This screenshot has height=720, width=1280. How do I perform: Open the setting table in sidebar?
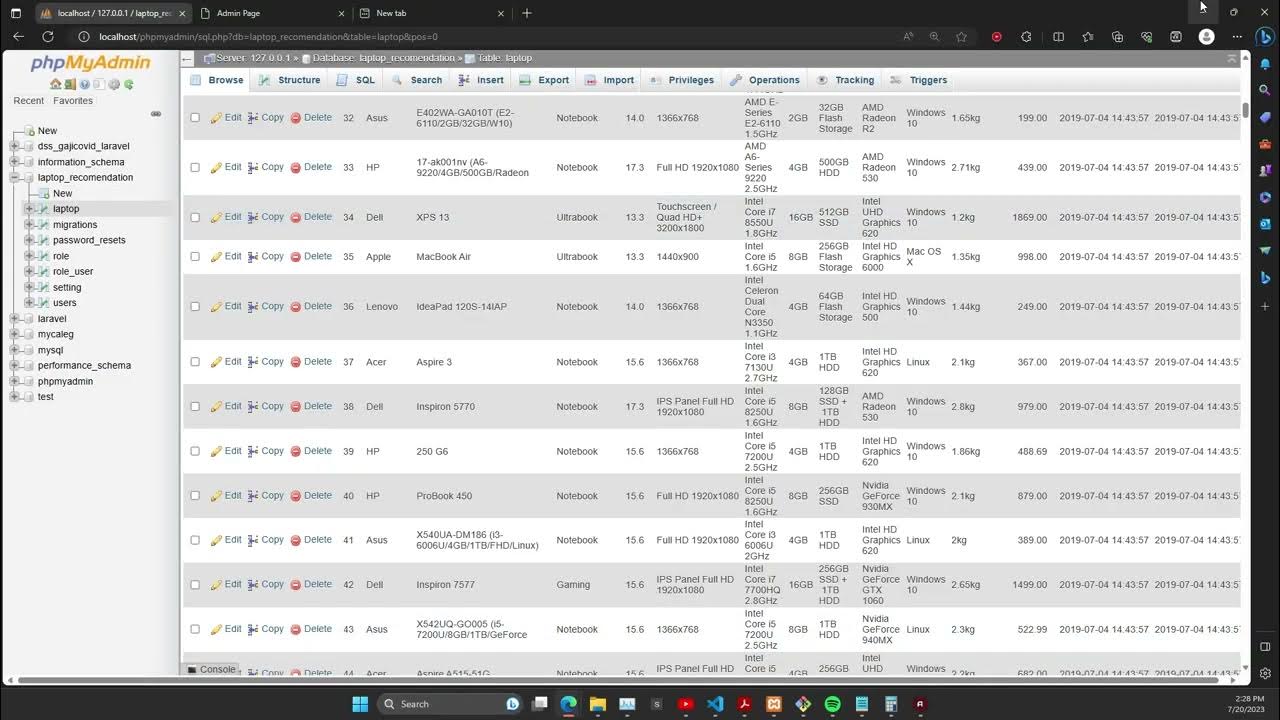tap(67, 287)
